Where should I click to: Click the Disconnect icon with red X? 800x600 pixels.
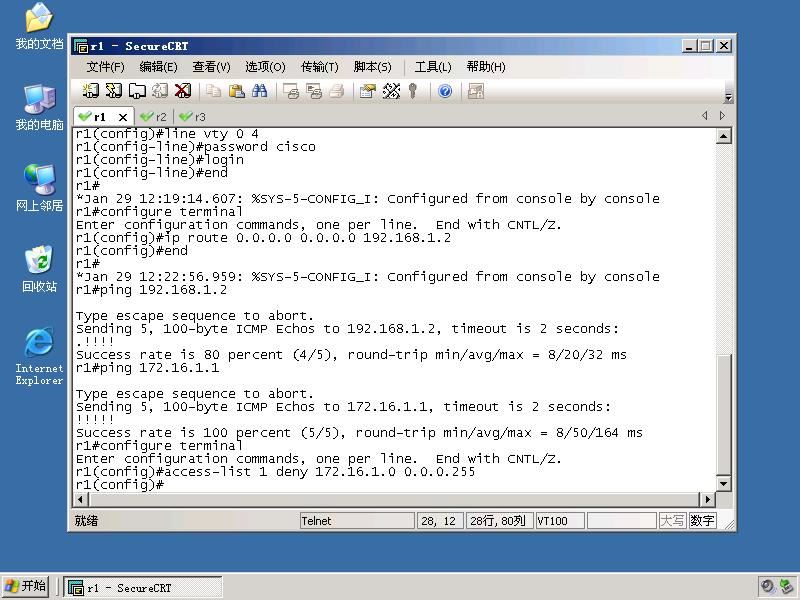183,91
